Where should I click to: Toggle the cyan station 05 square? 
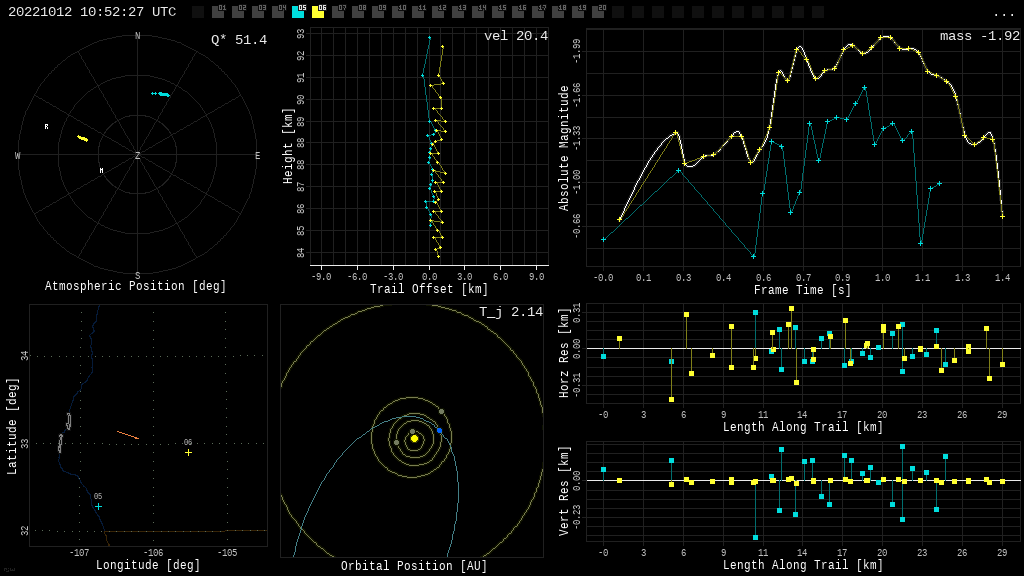click(x=298, y=12)
